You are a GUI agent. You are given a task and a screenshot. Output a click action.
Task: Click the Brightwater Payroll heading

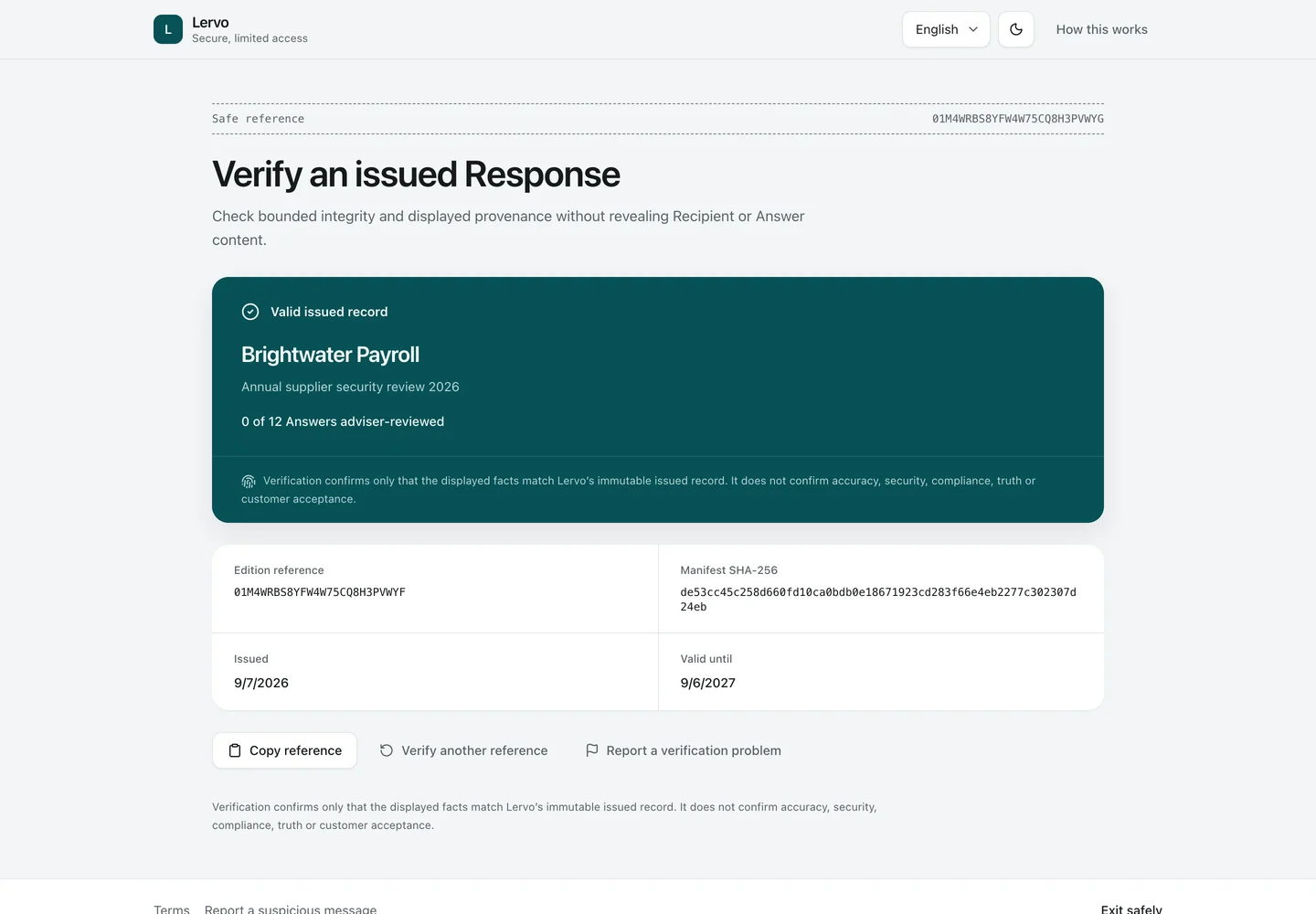click(330, 355)
